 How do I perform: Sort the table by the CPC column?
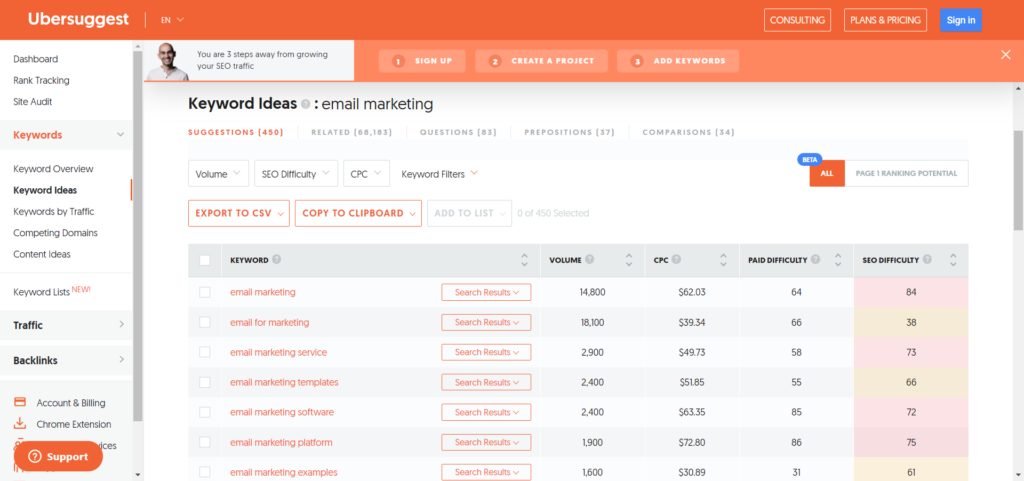coord(723,260)
